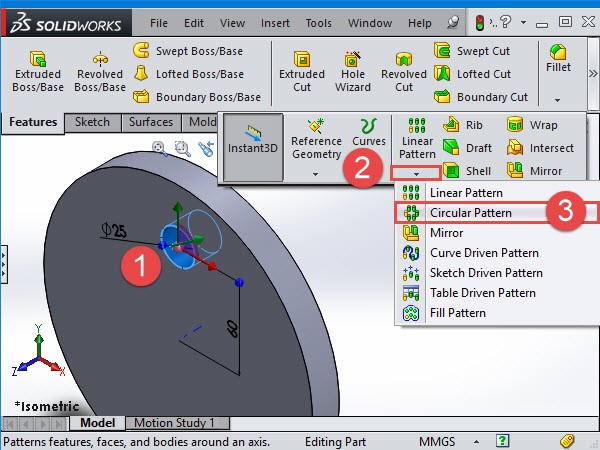This screenshot has width=600, height=450.
Task: Select the Lofted Cut feature
Action: (x=472, y=74)
